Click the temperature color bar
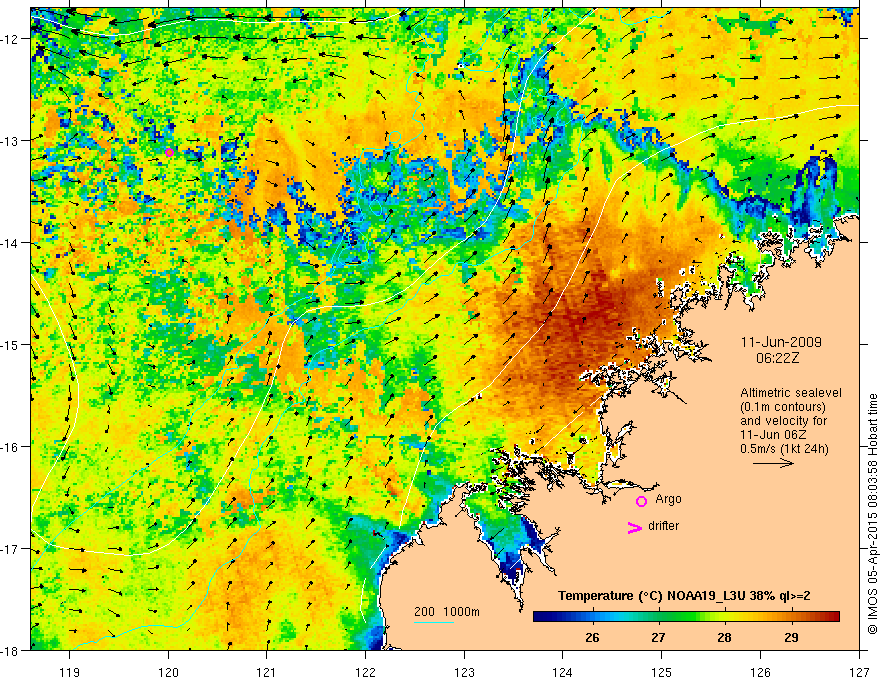The height and width of the screenshot is (680, 880). [686, 617]
